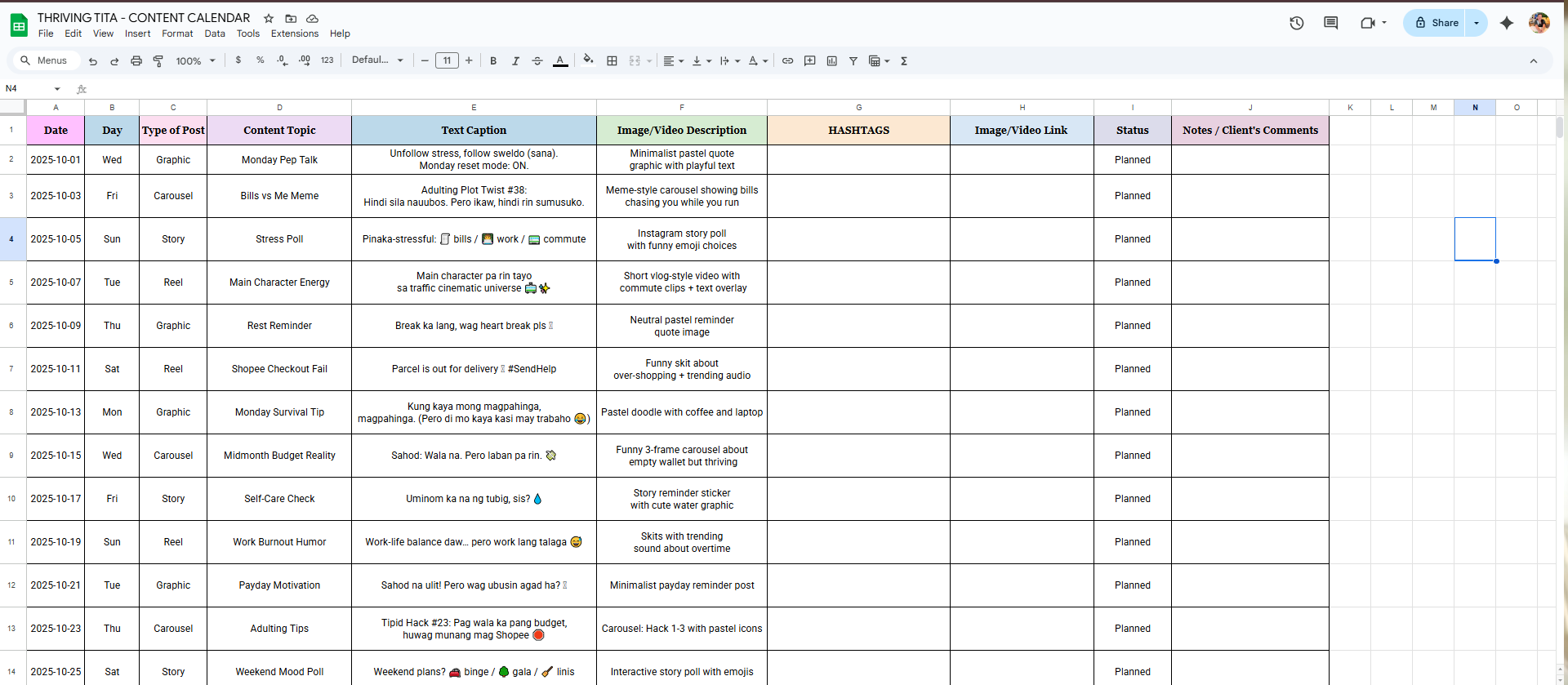This screenshot has height=685, width=1568.
Task: Open the Extensions menu
Action: pos(294,33)
